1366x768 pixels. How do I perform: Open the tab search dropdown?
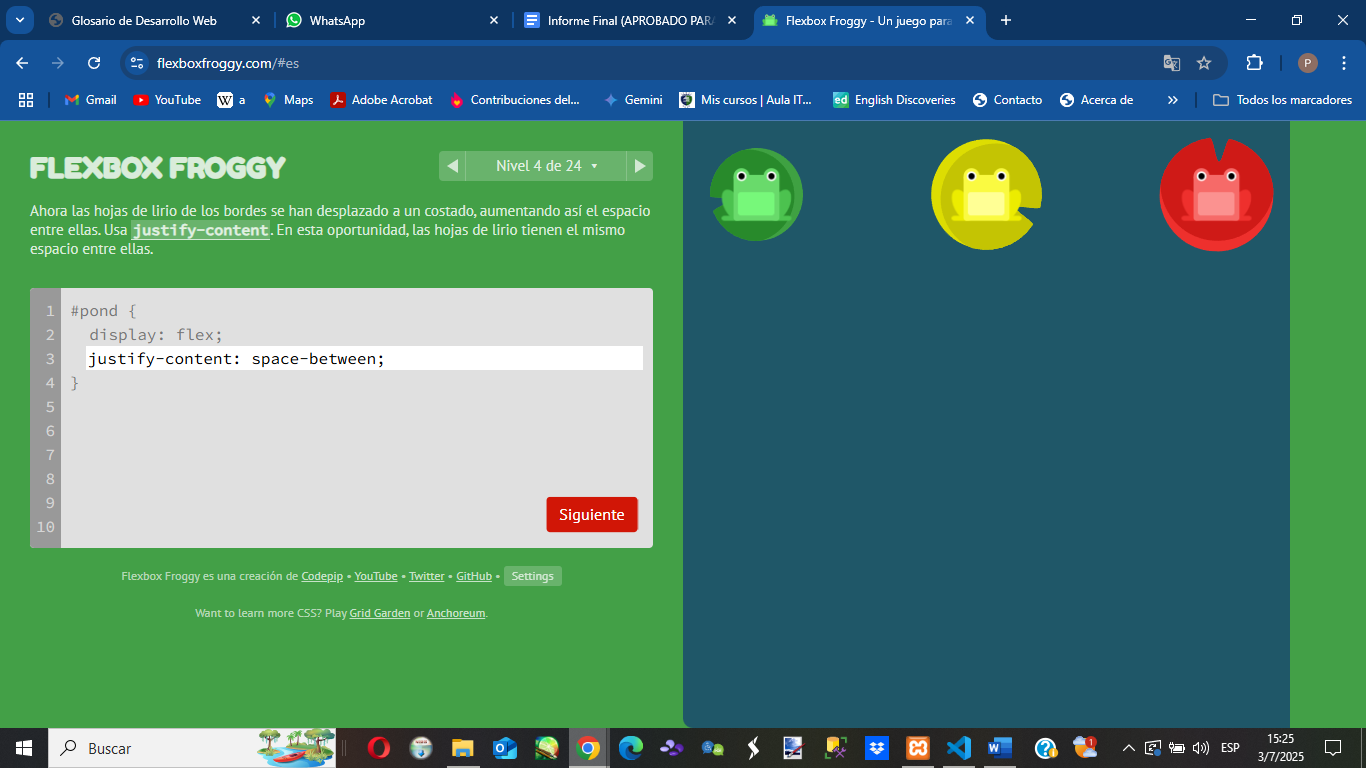pyautogui.click(x=19, y=20)
